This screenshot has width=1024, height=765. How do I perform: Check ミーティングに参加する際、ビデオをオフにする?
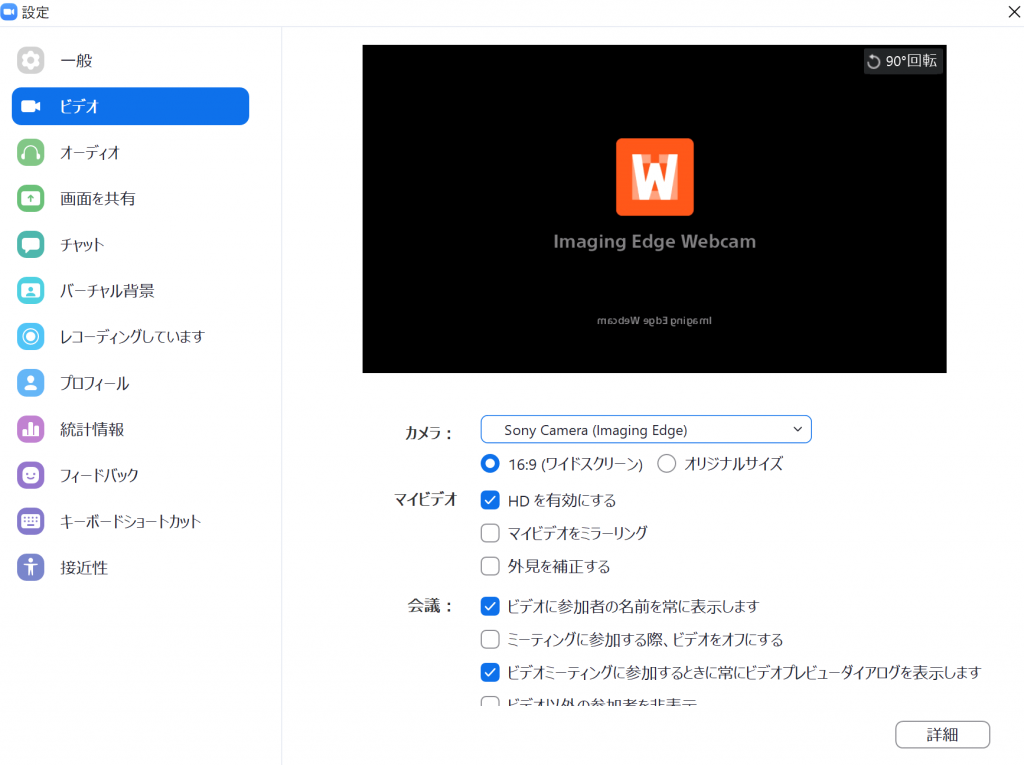(x=490, y=639)
